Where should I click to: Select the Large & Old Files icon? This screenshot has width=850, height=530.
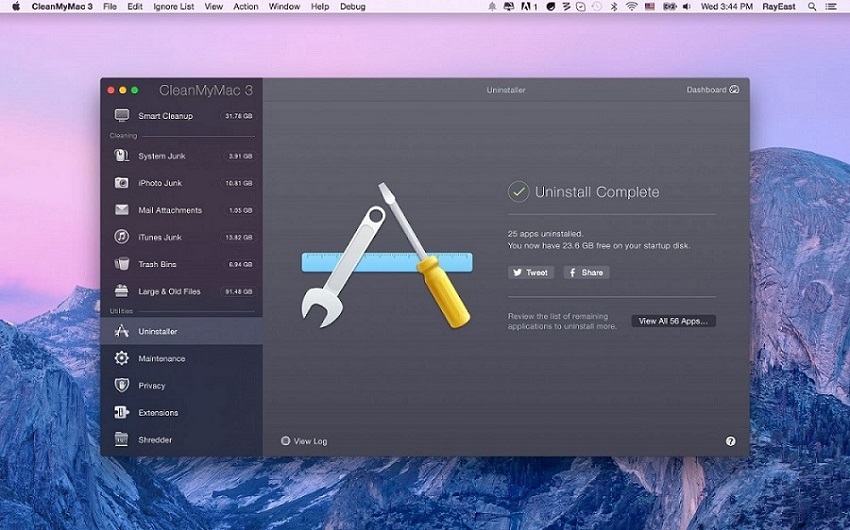pos(122,291)
